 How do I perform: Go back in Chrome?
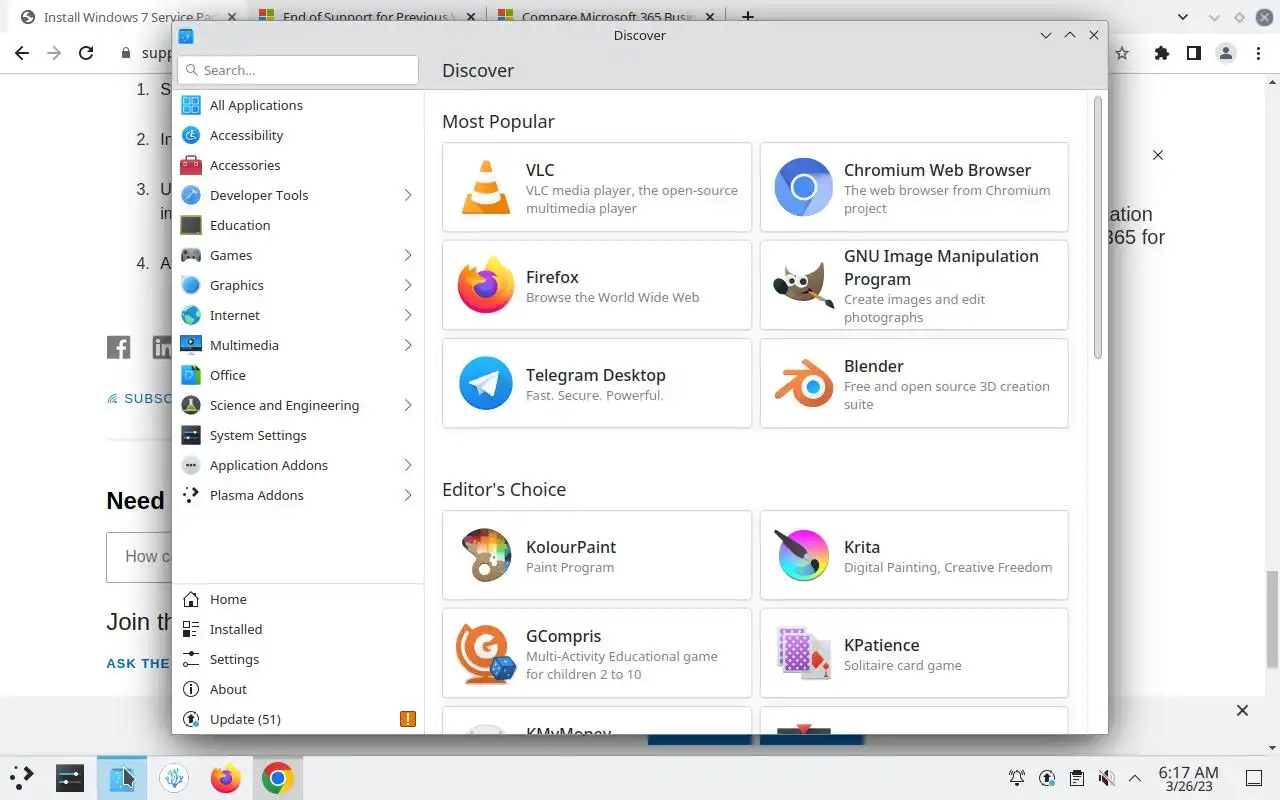click(x=22, y=53)
